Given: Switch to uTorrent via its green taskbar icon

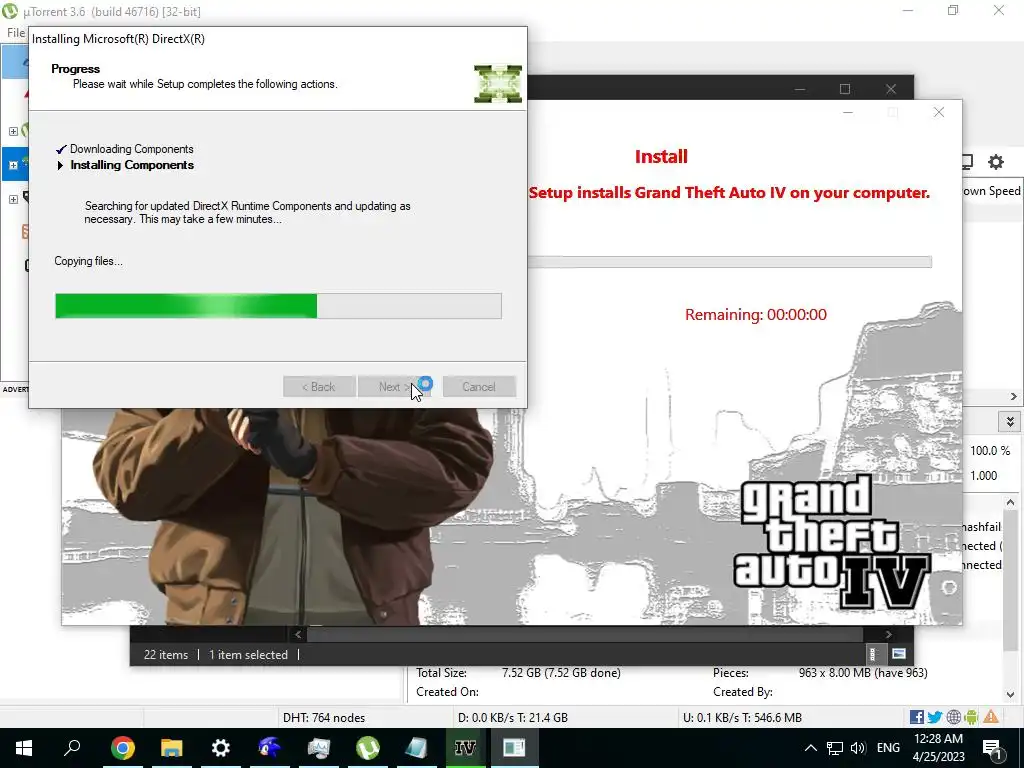Looking at the screenshot, I should (368, 748).
